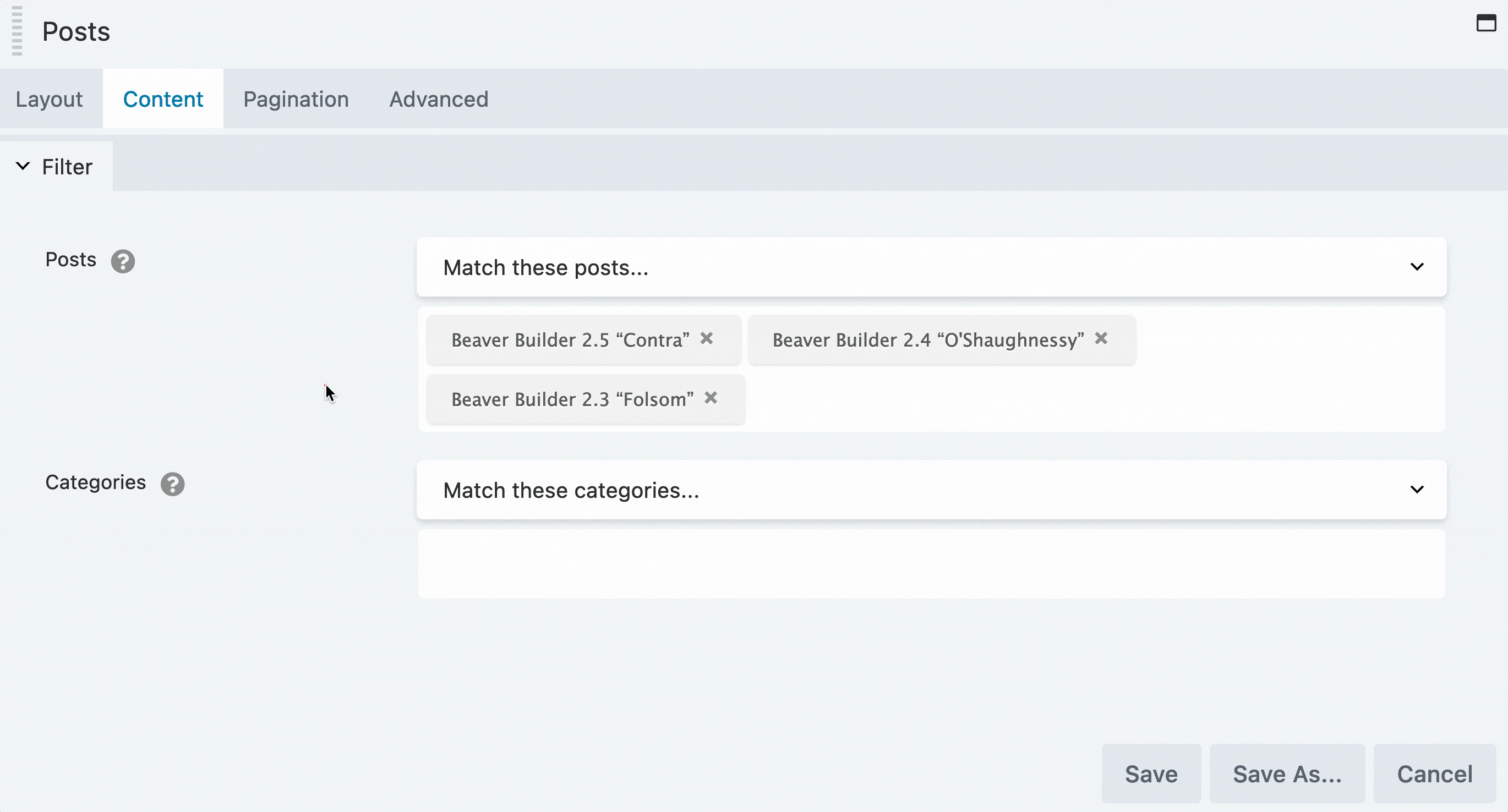The width and height of the screenshot is (1508, 812).
Task: Click the dock panel icon at top right
Action: pyautogui.click(x=1486, y=24)
